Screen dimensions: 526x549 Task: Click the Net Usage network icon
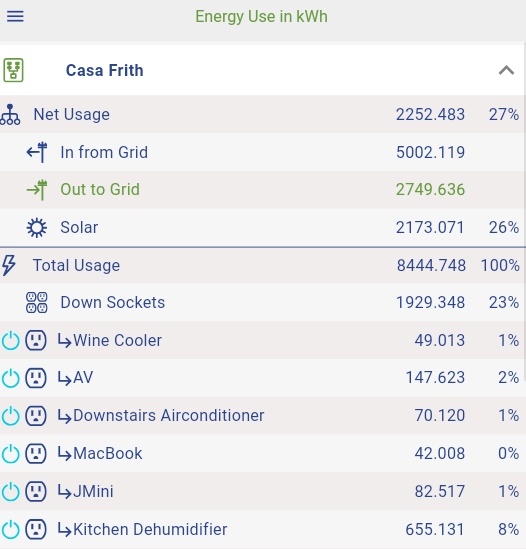pos(10,114)
